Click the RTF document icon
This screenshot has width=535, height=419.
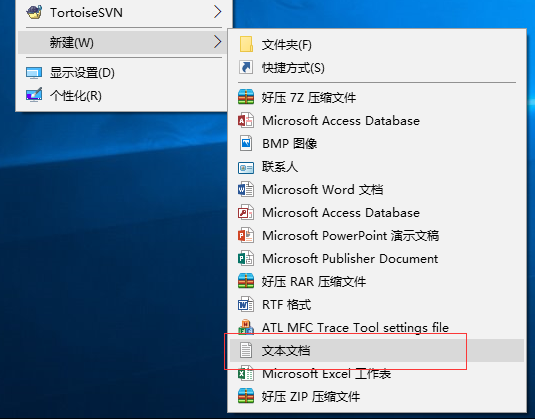pos(246,304)
